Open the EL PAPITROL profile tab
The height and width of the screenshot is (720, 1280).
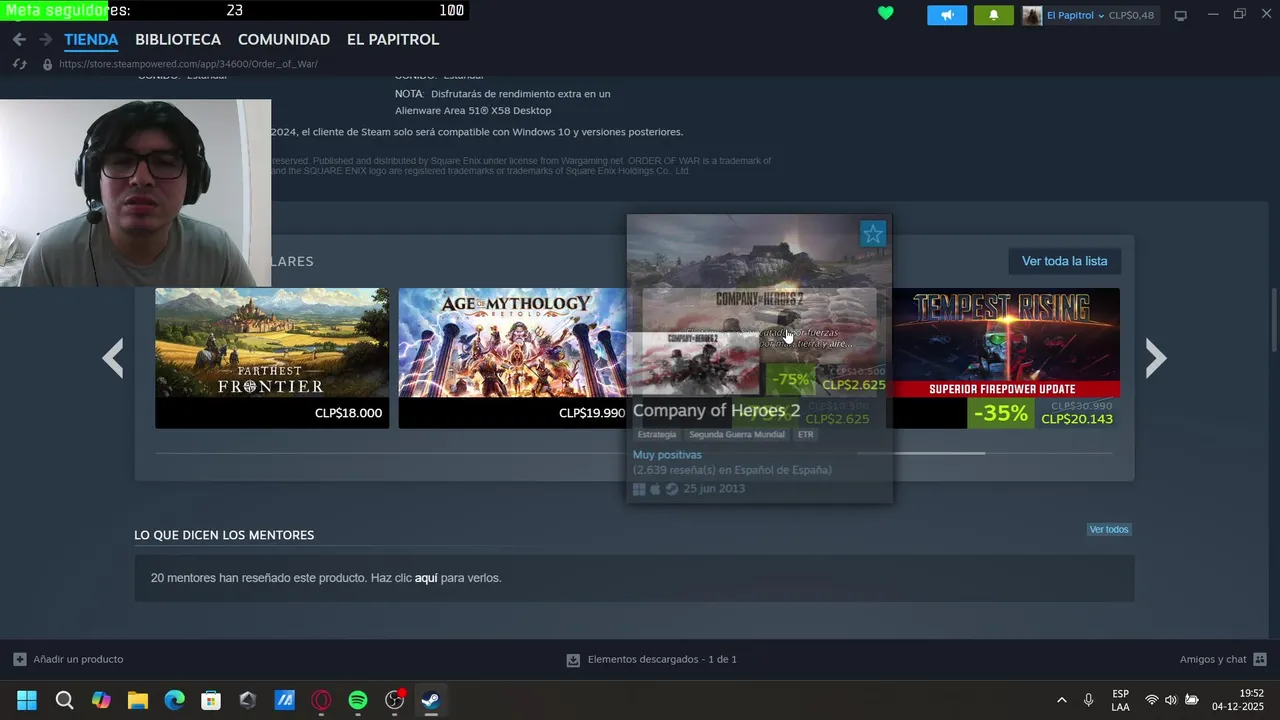click(393, 39)
